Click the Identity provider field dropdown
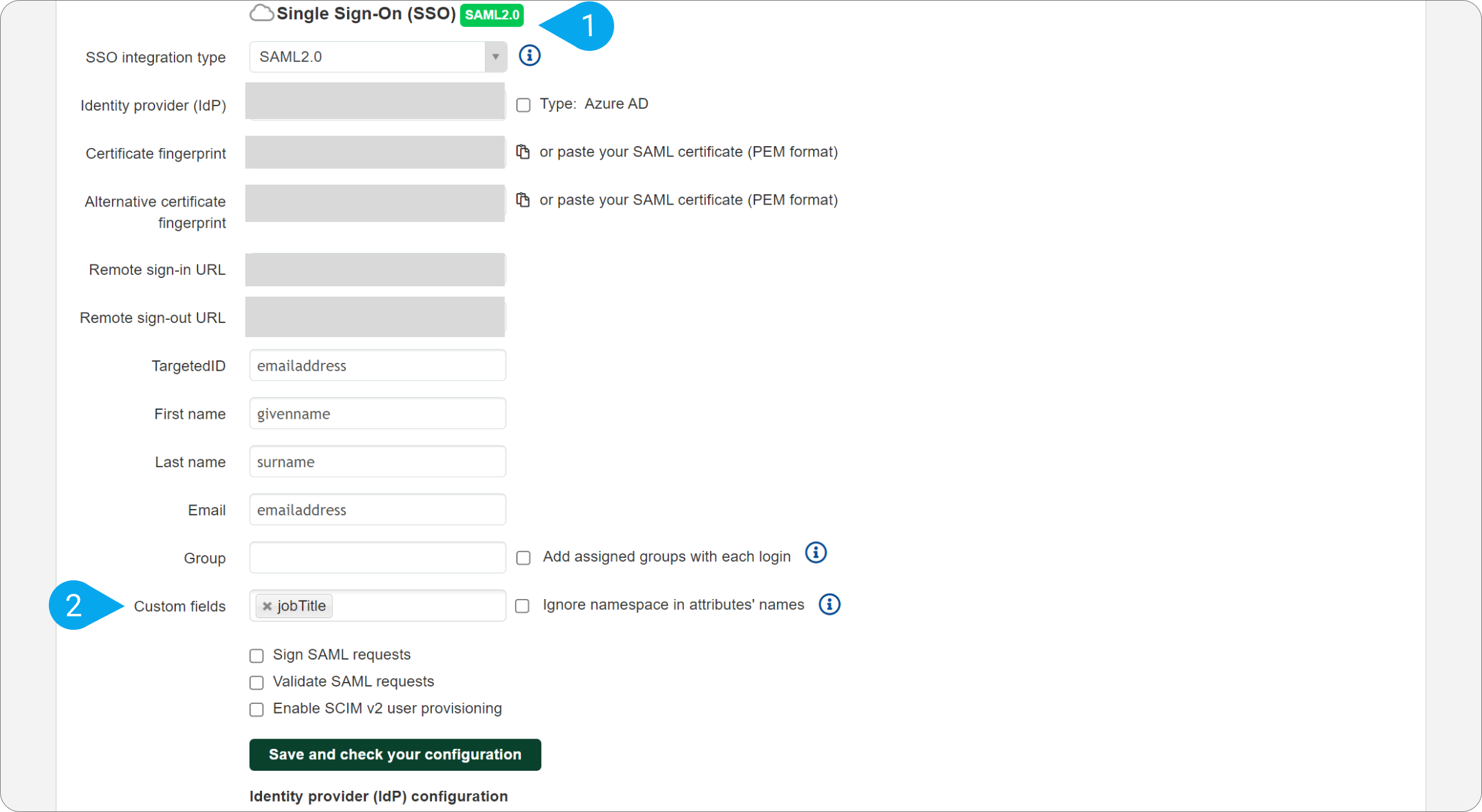The height and width of the screenshot is (812, 1482). click(377, 104)
